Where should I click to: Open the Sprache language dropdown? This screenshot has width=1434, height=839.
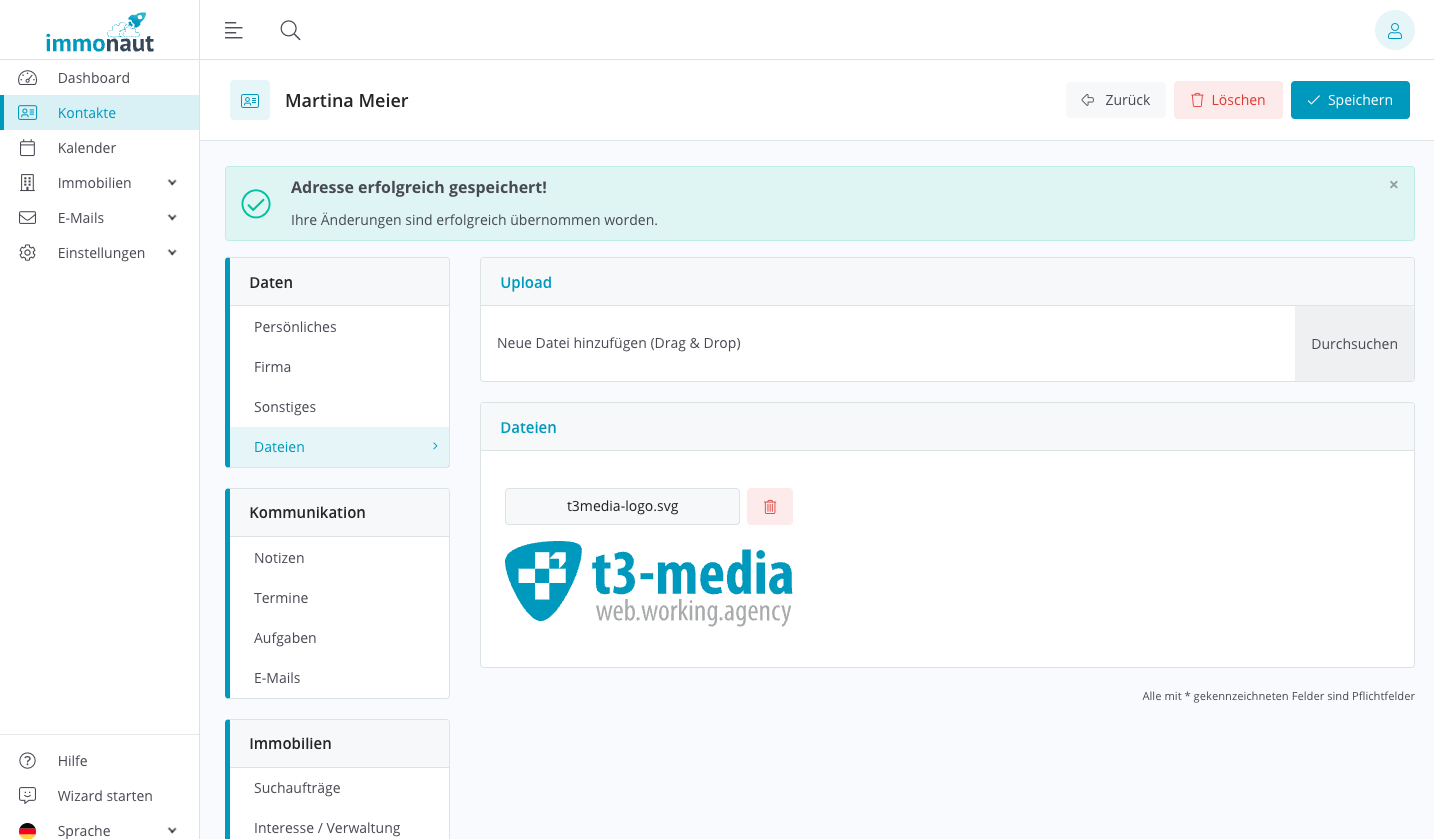(x=172, y=830)
